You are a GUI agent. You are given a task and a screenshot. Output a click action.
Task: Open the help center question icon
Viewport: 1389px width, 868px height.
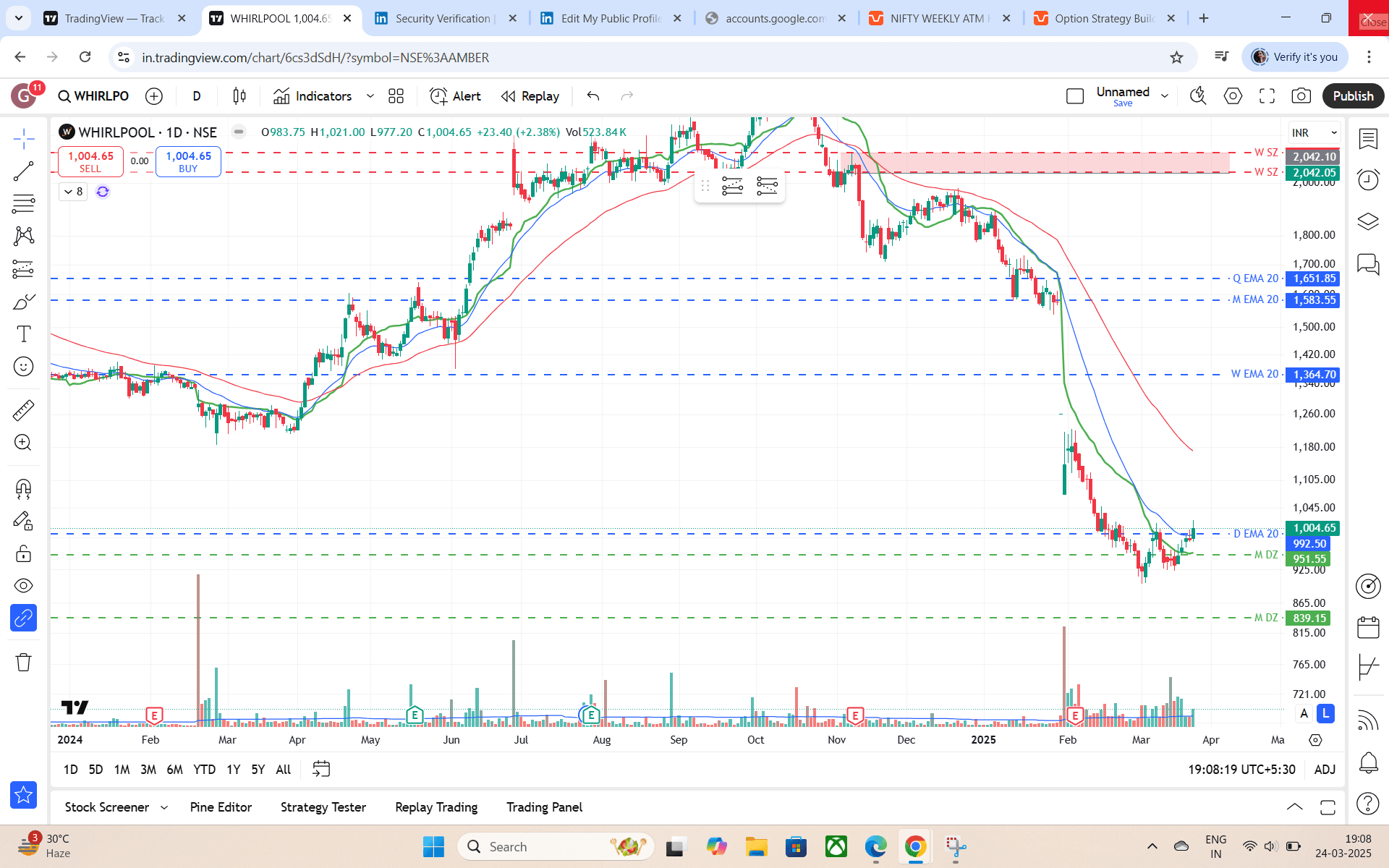(x=1368, y=803)
